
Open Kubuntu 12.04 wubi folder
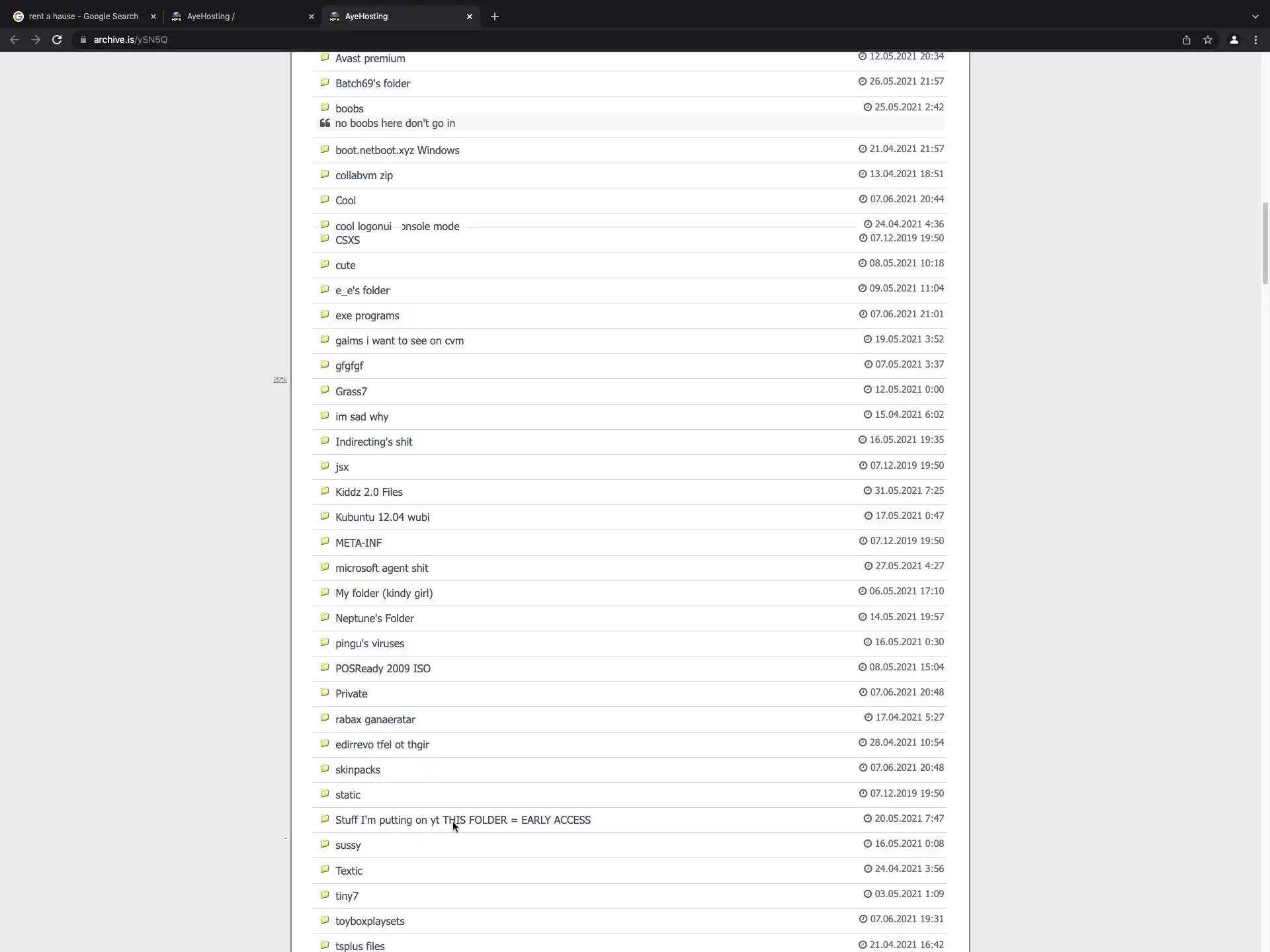coord(382,518)
